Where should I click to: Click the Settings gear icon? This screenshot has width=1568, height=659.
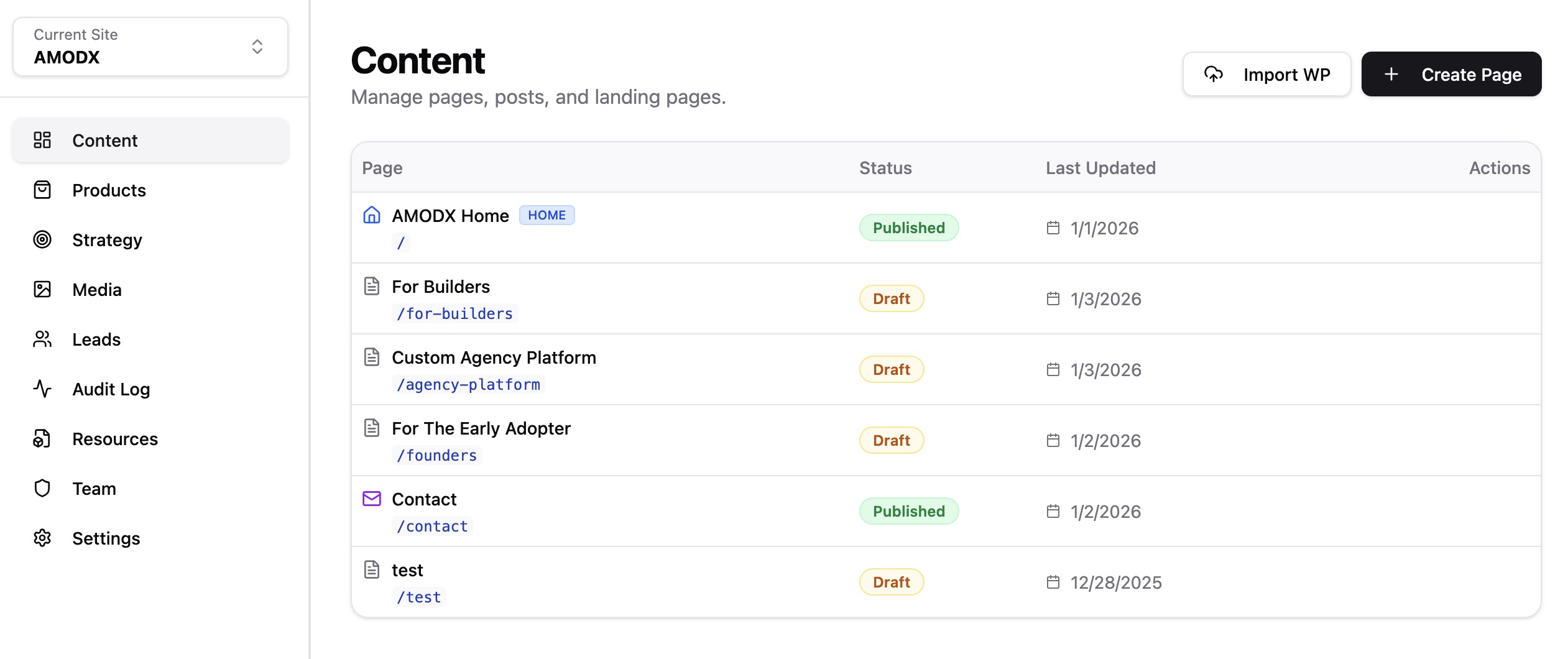42,538
